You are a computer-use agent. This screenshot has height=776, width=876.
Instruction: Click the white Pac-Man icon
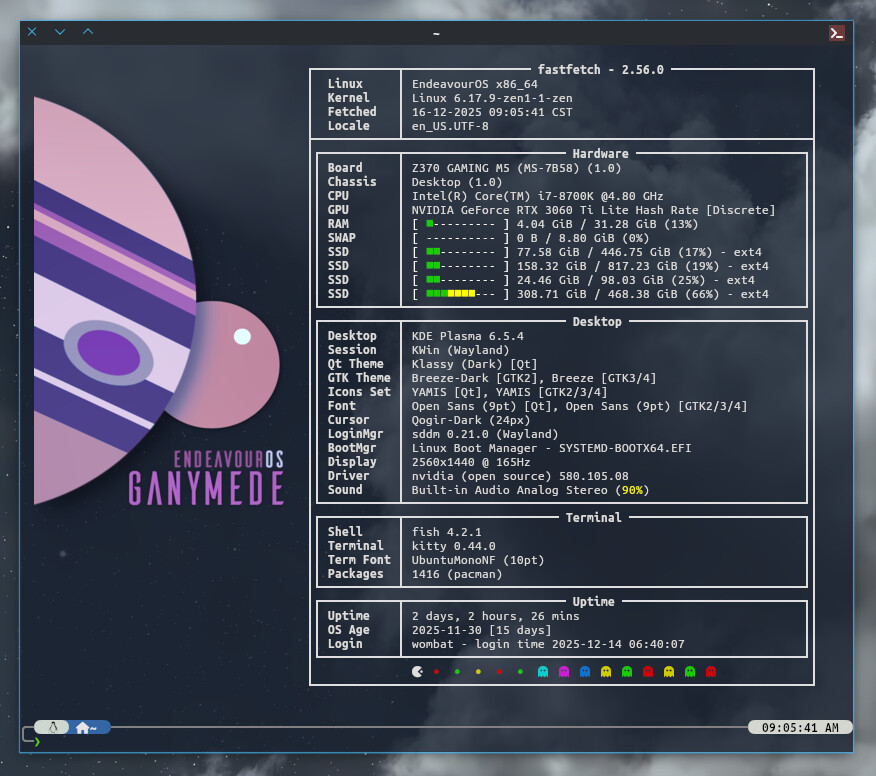pos(416,671)
